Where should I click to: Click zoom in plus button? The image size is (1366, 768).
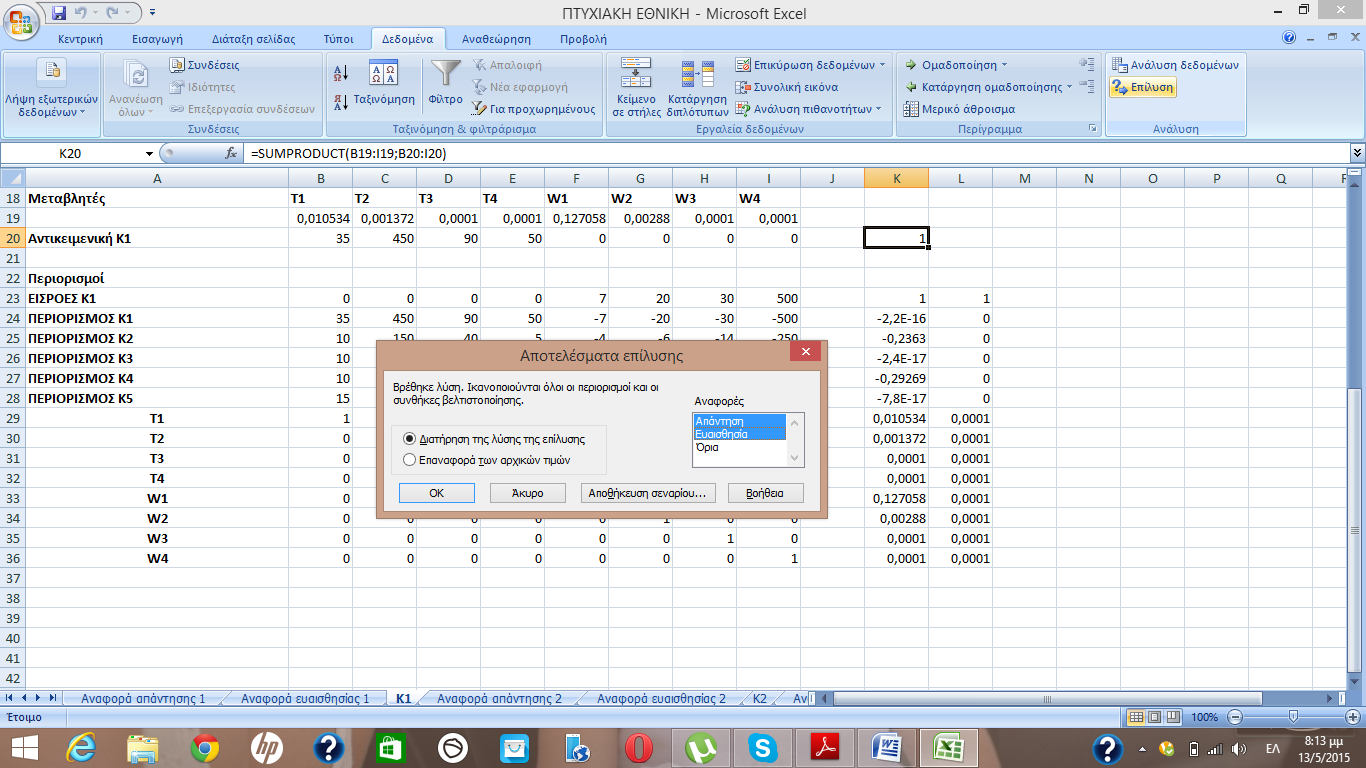coord(1354,717)
